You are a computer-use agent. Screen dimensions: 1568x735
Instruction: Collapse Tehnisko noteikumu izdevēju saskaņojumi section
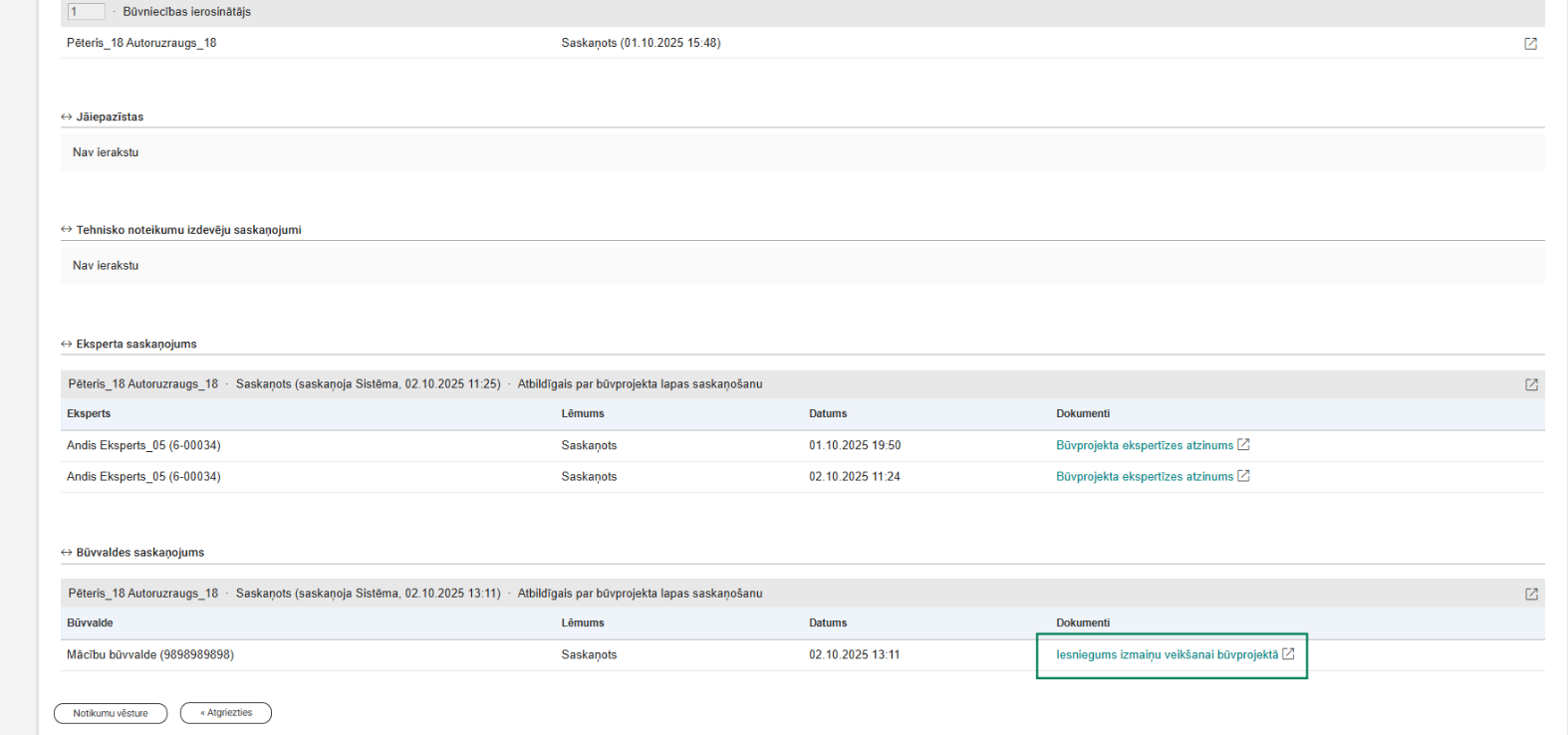67,230
